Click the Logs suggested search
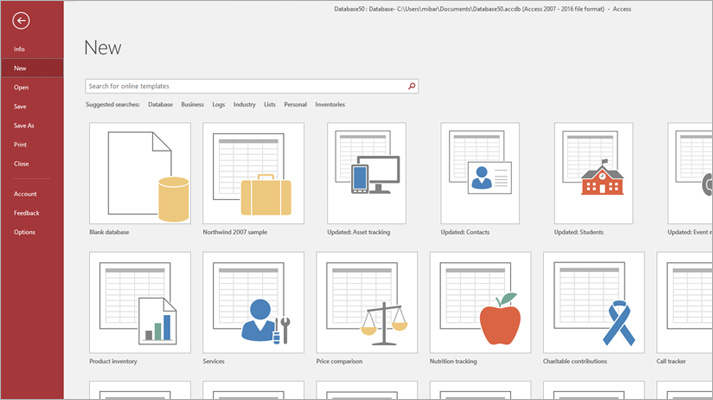713x400 pixels. pyautogui.click(x=219, y=105)
